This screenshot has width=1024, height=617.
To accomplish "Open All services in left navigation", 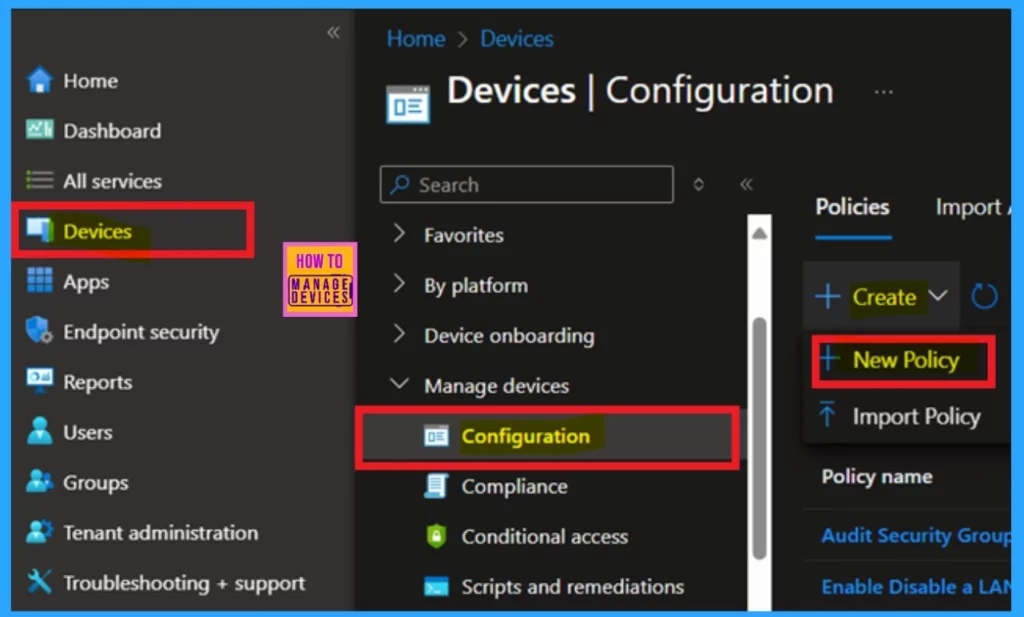I will click(x=112, y=181).
